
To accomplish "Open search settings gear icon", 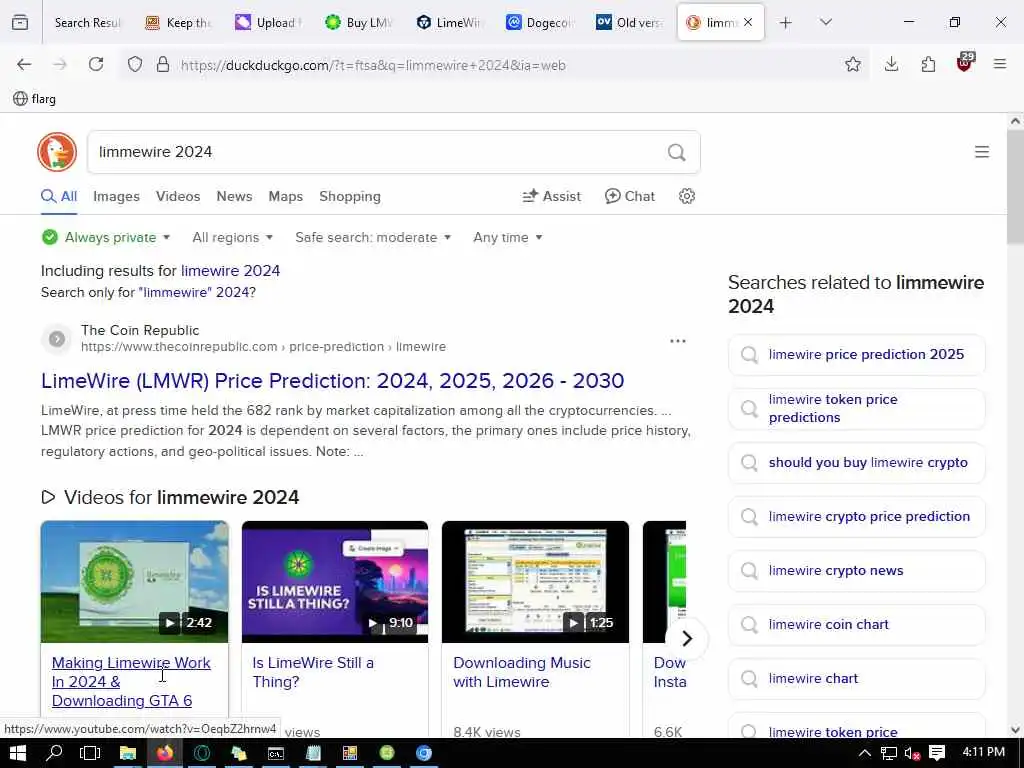I will pyautogui.click(x=686, y=196).
